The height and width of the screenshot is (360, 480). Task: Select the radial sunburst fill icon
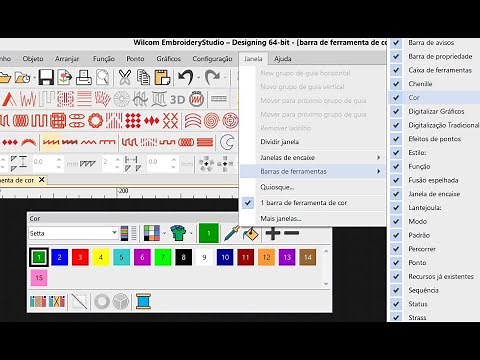click(x=122, y=99)
